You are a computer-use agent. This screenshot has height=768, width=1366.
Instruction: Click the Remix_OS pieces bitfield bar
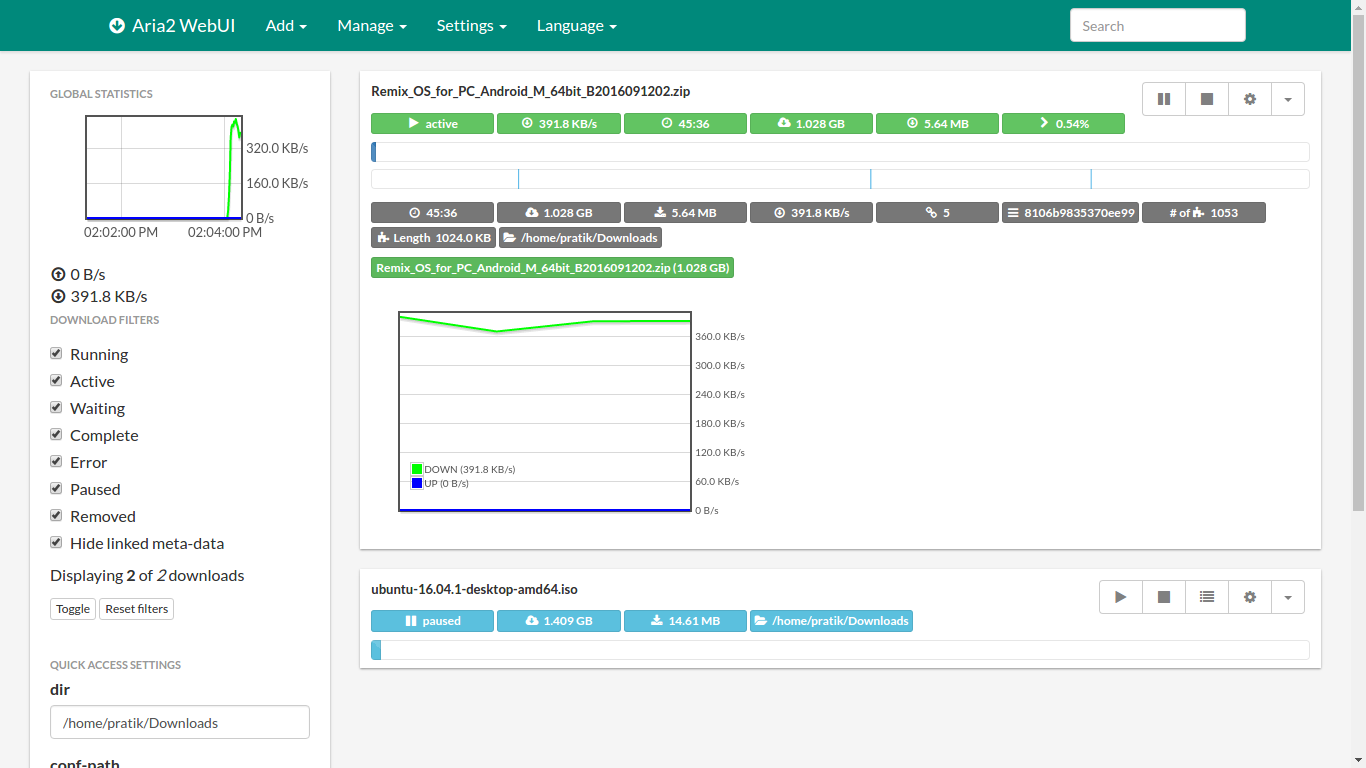tap(840, 179)
